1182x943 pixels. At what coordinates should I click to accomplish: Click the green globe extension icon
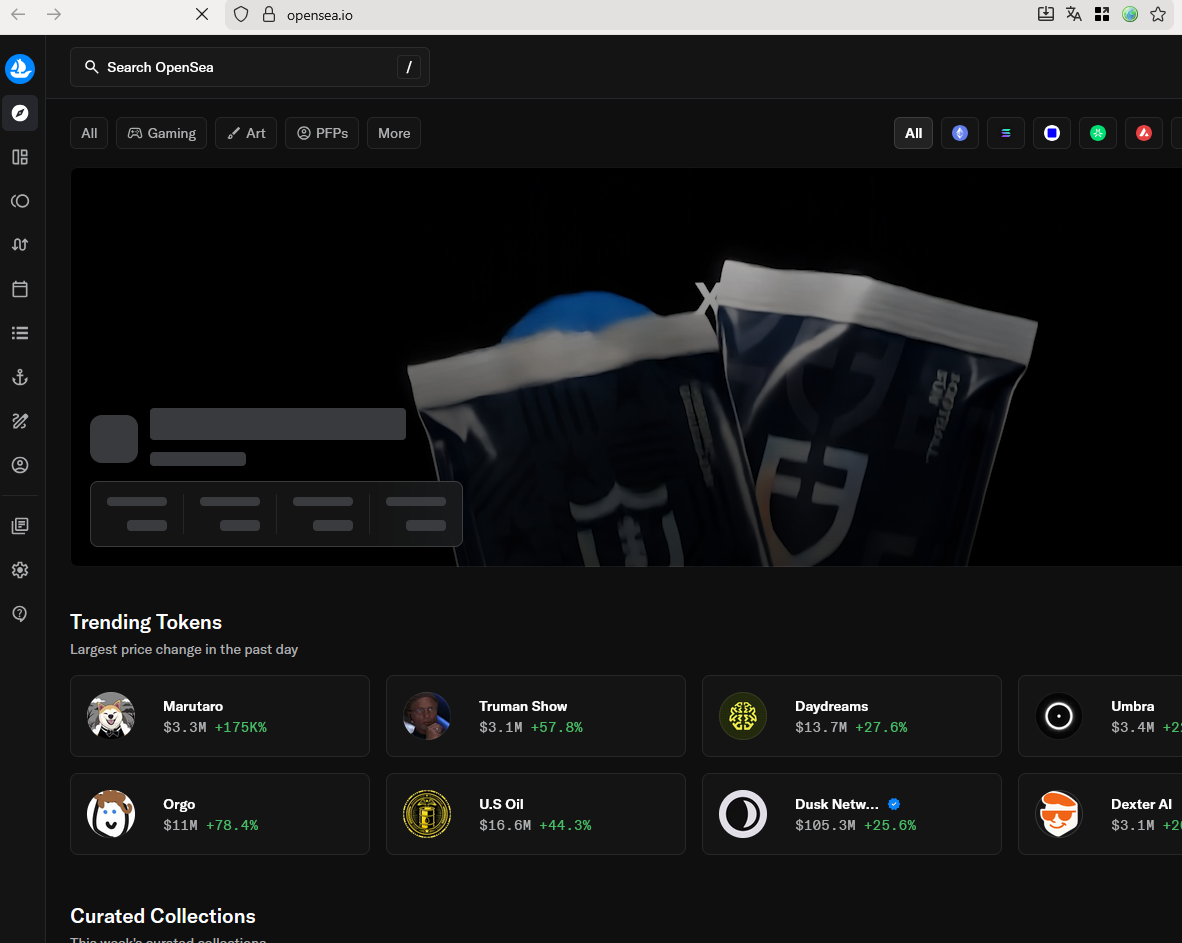[1129, 14]
